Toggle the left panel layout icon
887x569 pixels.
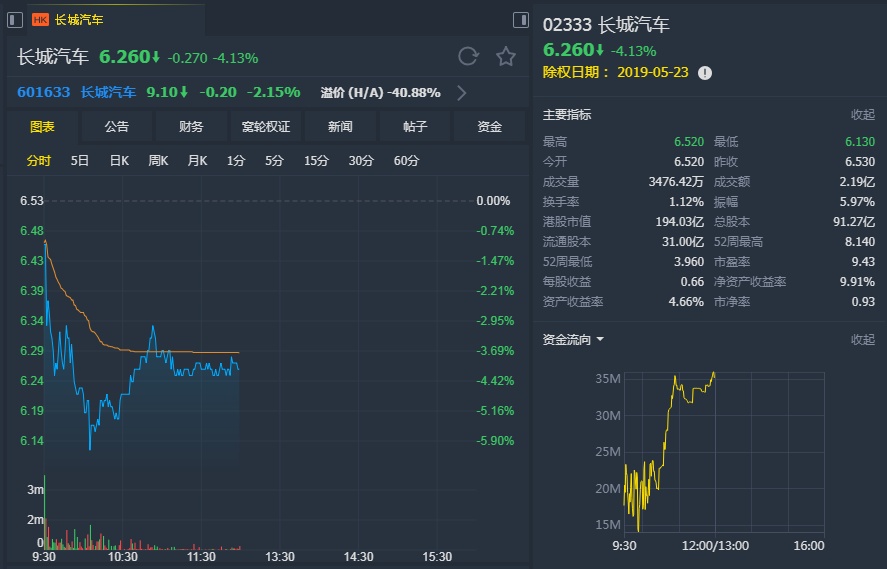click(x=15, y=19)
